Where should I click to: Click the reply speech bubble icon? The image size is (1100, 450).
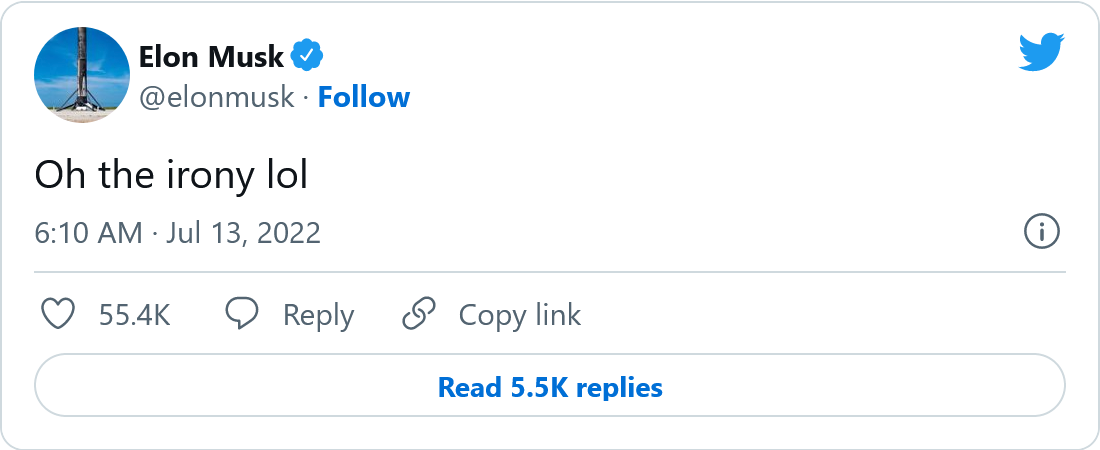pos(242,315)
